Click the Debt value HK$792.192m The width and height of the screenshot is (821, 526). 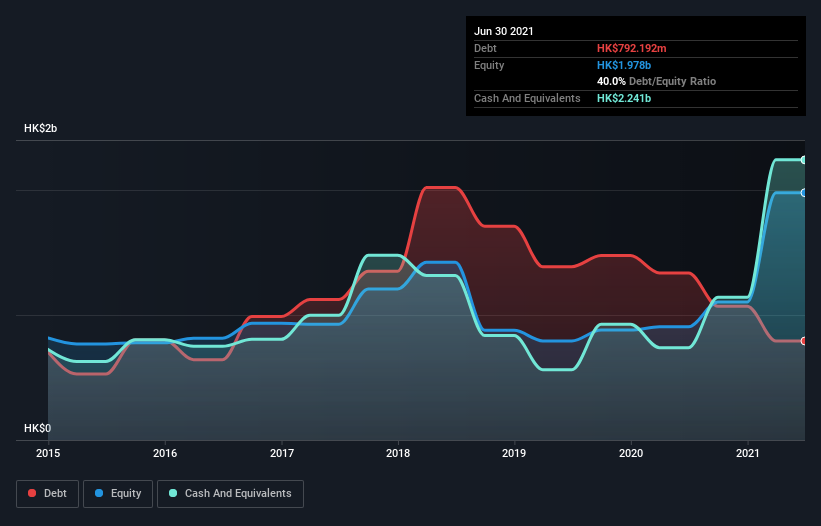click(631, 48)
